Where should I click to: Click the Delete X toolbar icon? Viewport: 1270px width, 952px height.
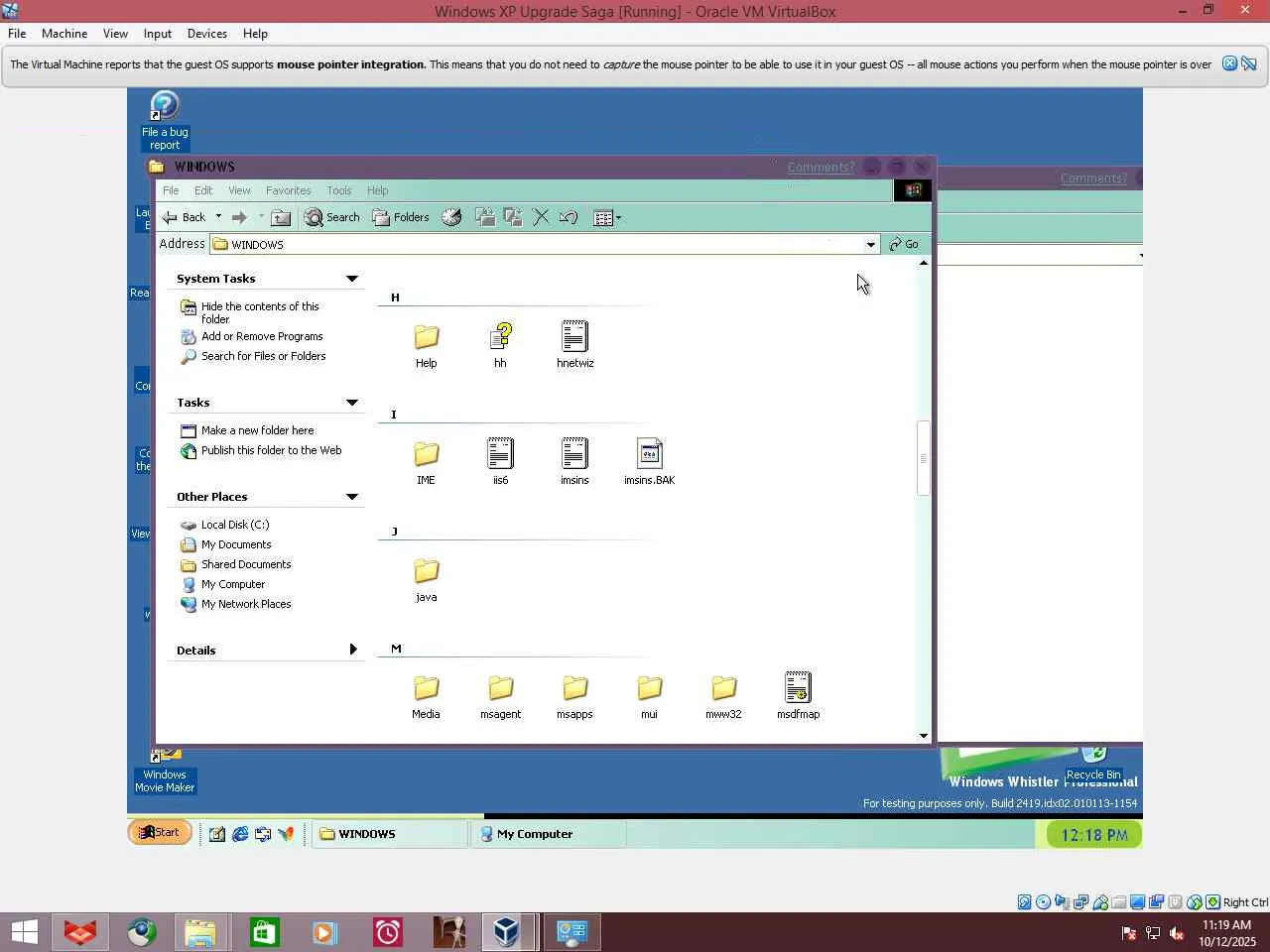[541, 217]
